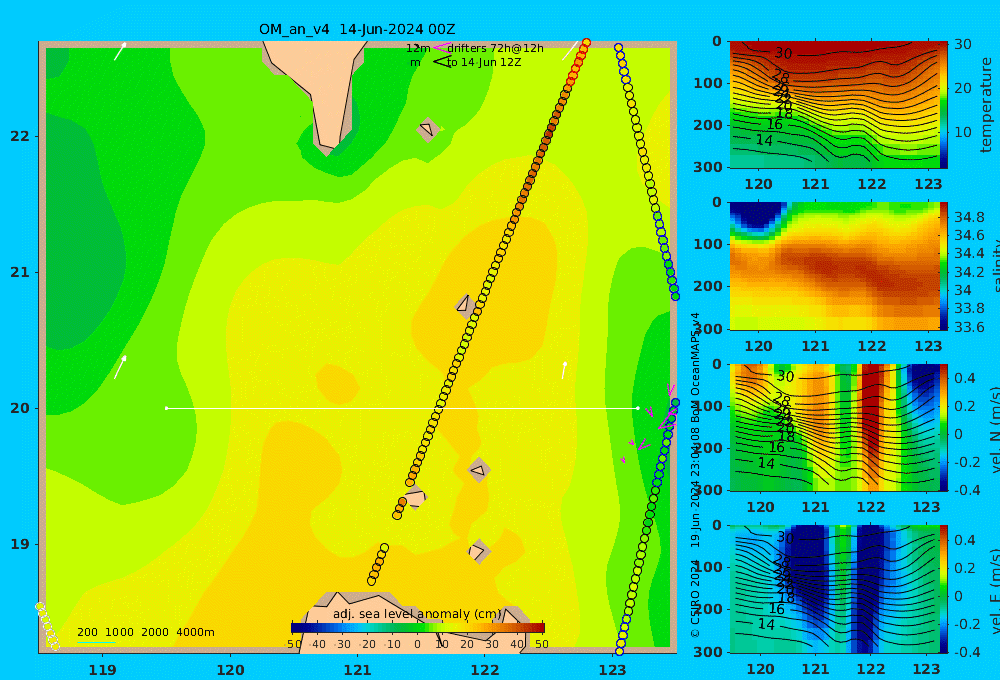Screen dimensions: 1000x680
Task: Click the white current arrow near 20.3N 122.6E
Action: pyautogui.click(x=564, y=370)
